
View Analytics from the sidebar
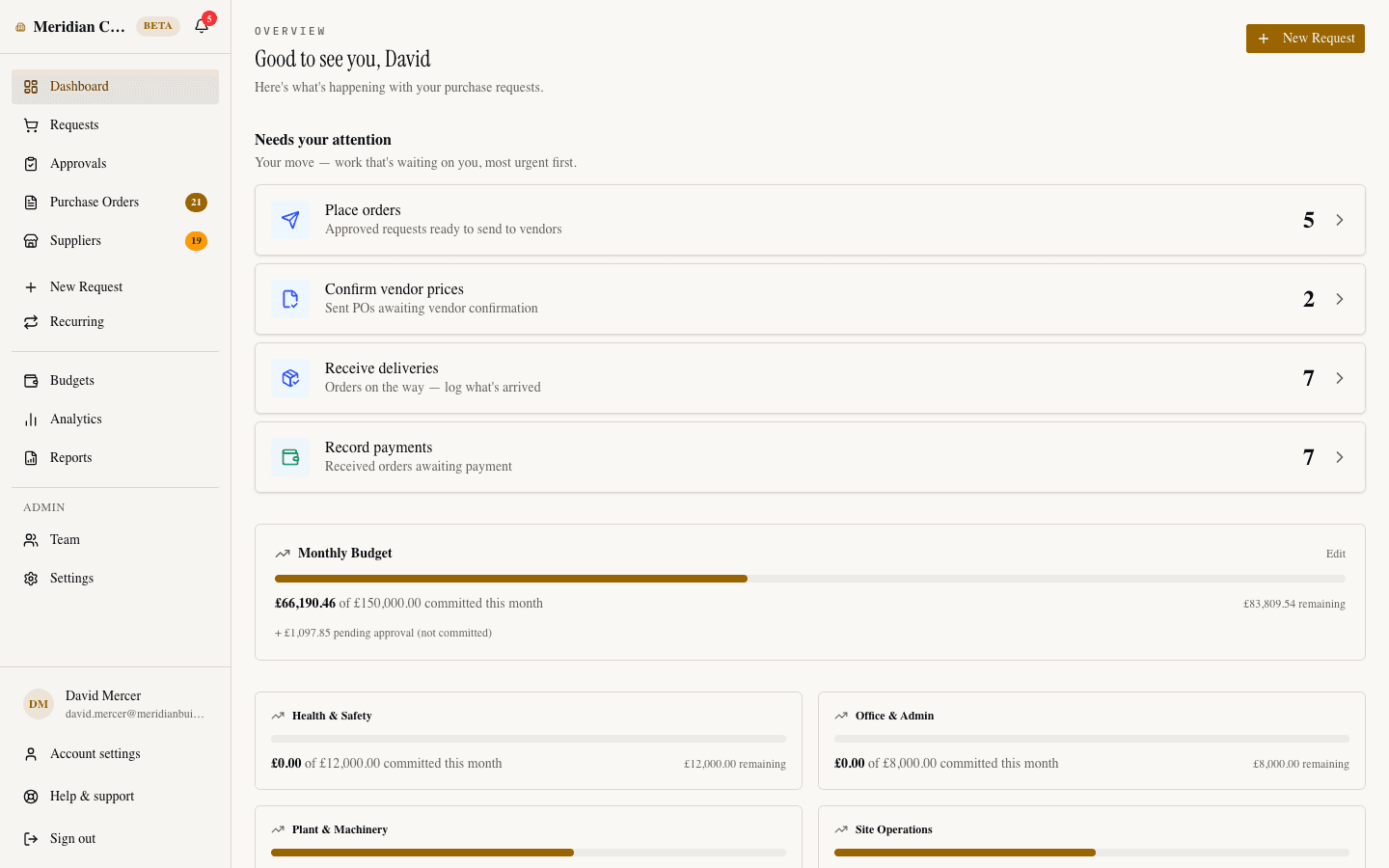pyautogui.click(x=115, y=420)
